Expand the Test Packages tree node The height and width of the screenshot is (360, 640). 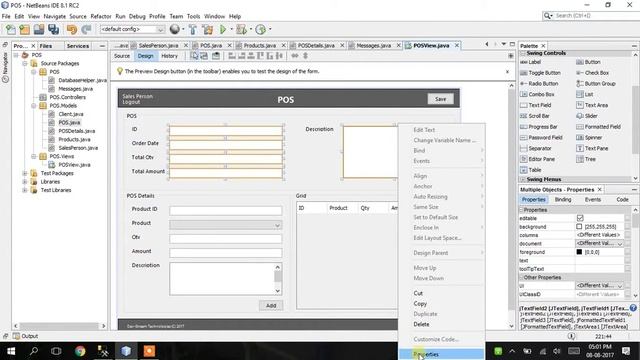[x=25, y=173]
